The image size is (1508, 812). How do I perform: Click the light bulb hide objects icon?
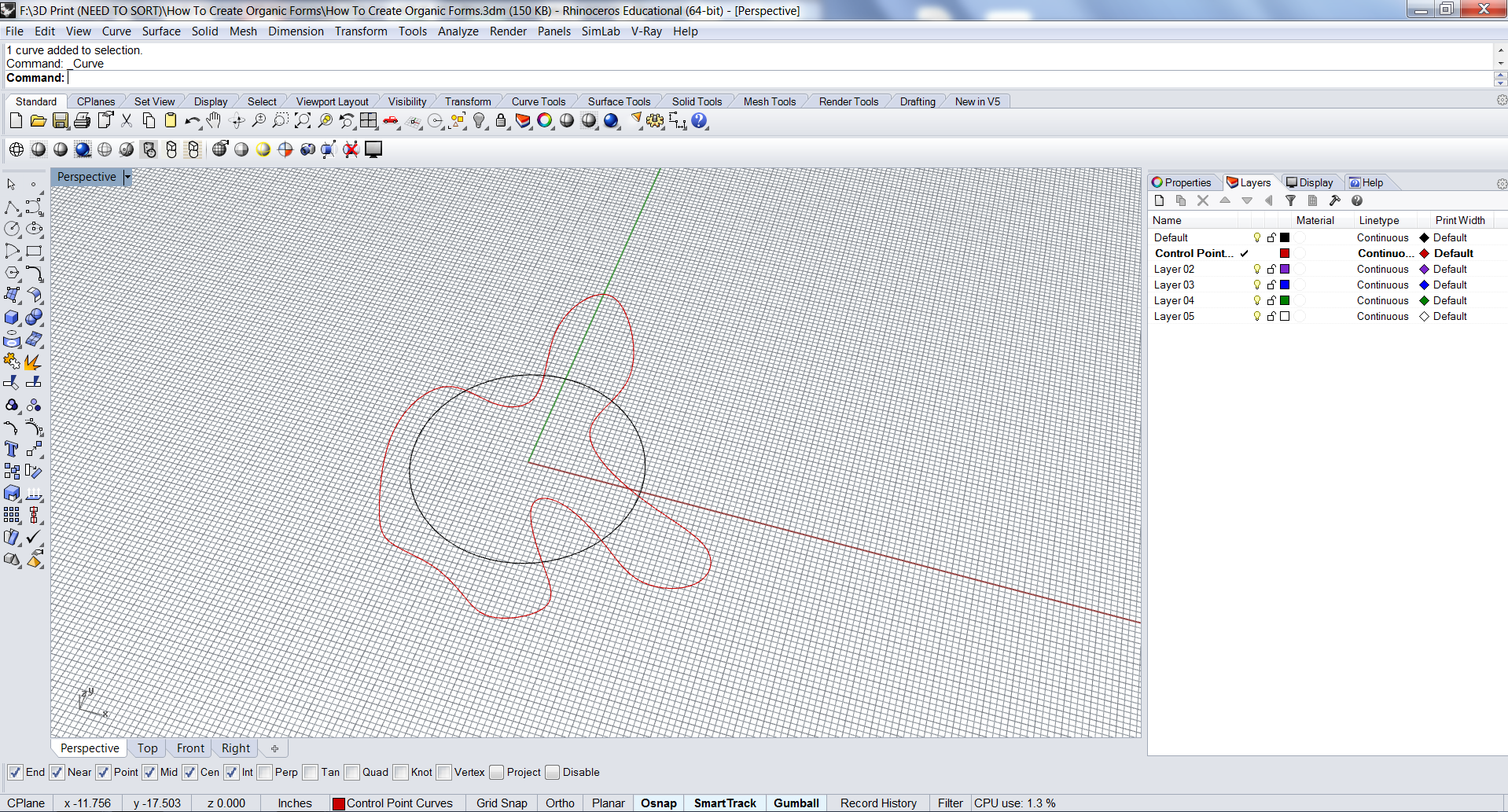(479, 121)
